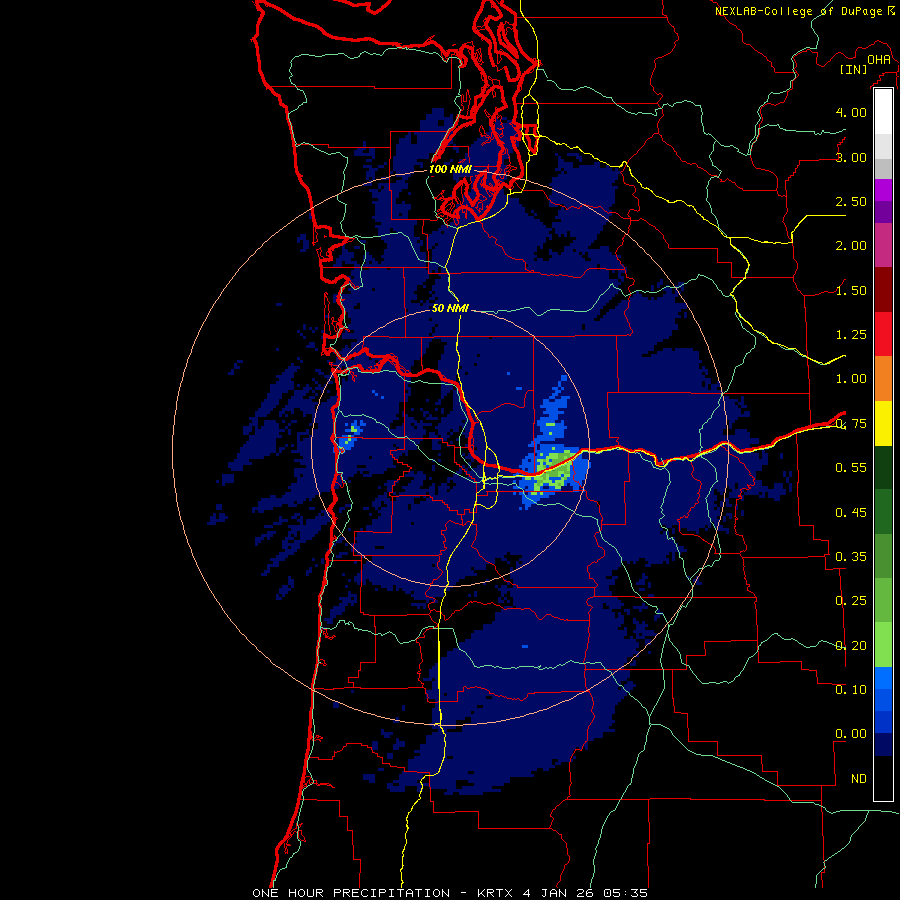The width and height of the screenshot is (900, 900).
Task: Select the [IN] units label
Action: point(854,69)
